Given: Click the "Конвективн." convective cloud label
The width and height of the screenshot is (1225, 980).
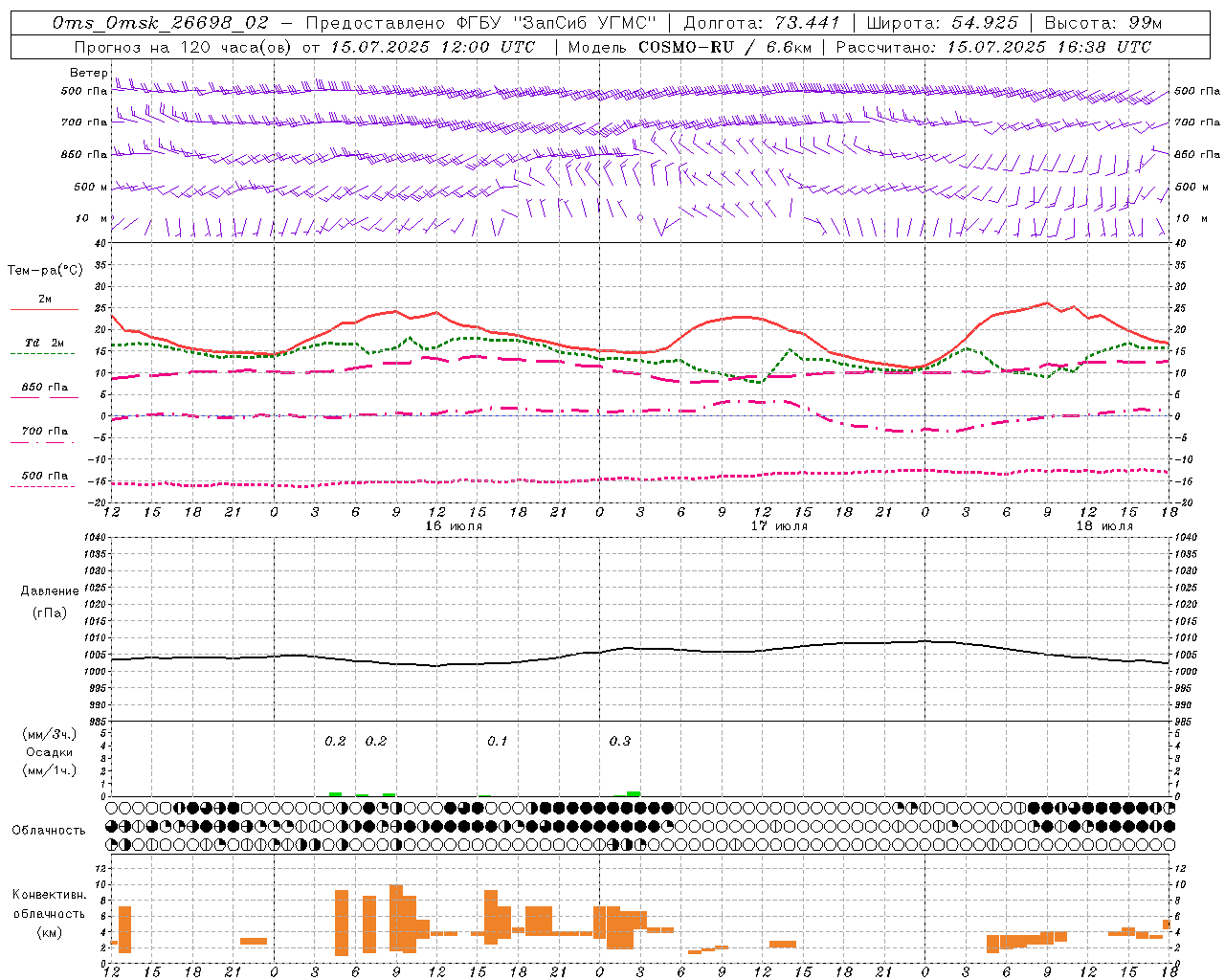Looking at the screenshot, I should tap(50, 895).
